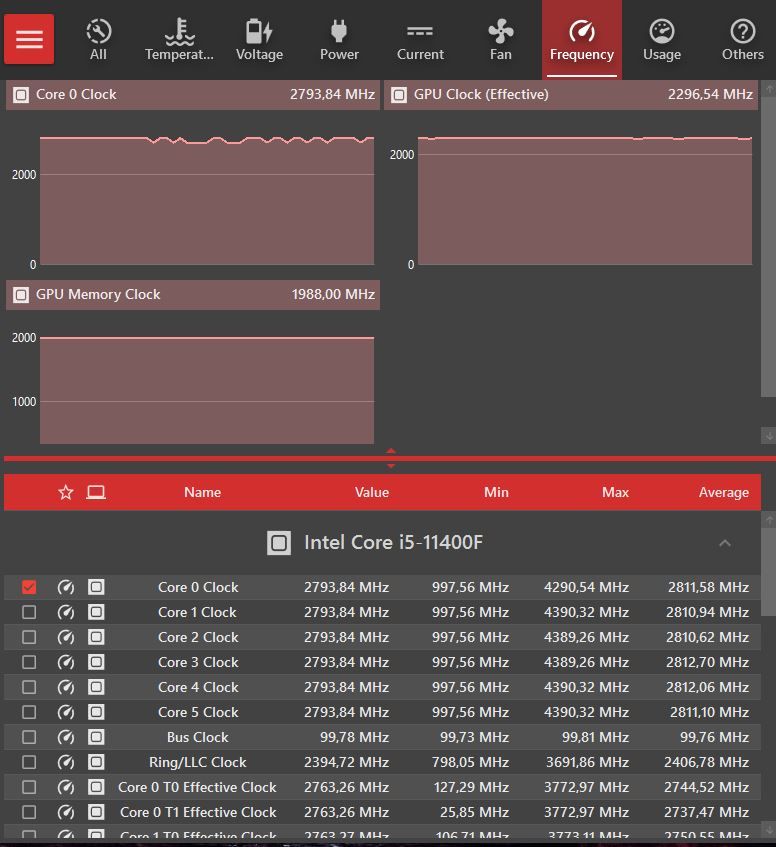Click the gauge icon on Core 0 Clock row
Screen dimensions: 776x847
tap(66, 587)
